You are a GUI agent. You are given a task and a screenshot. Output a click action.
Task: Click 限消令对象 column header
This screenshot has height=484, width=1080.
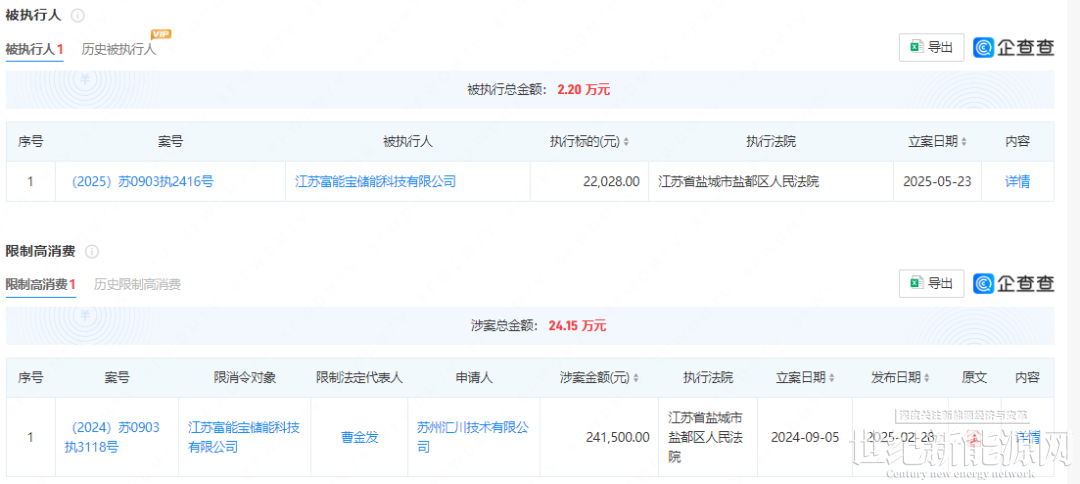(245, 378)
